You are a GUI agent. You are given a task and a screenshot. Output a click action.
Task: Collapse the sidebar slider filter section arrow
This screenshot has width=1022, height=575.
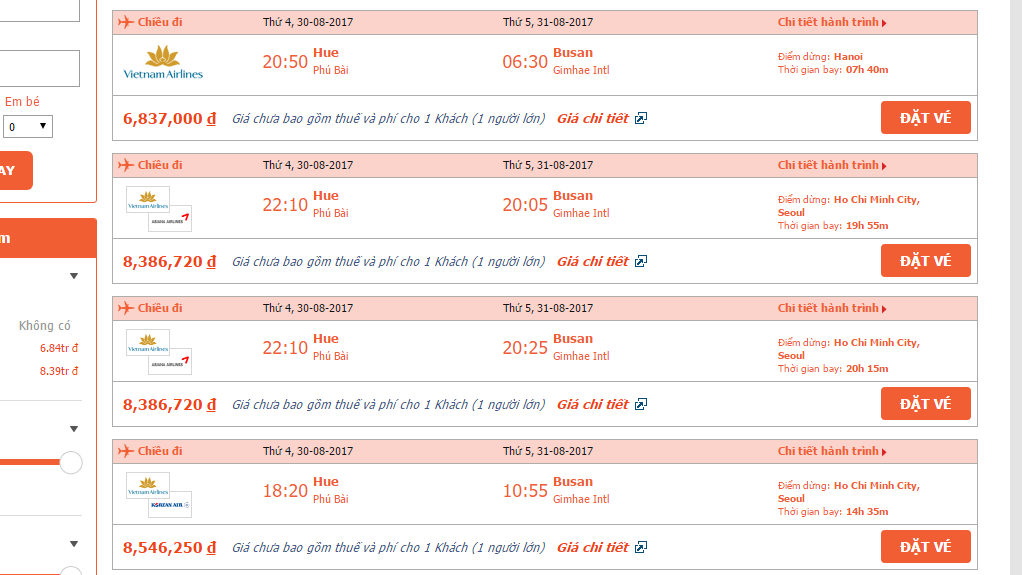[x=74, y=429]
